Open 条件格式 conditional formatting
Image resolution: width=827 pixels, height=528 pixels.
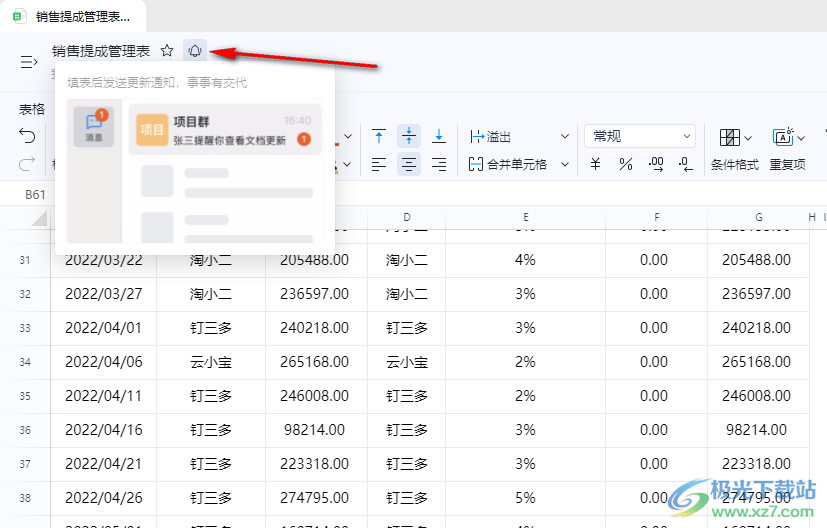tap(734, 148)
